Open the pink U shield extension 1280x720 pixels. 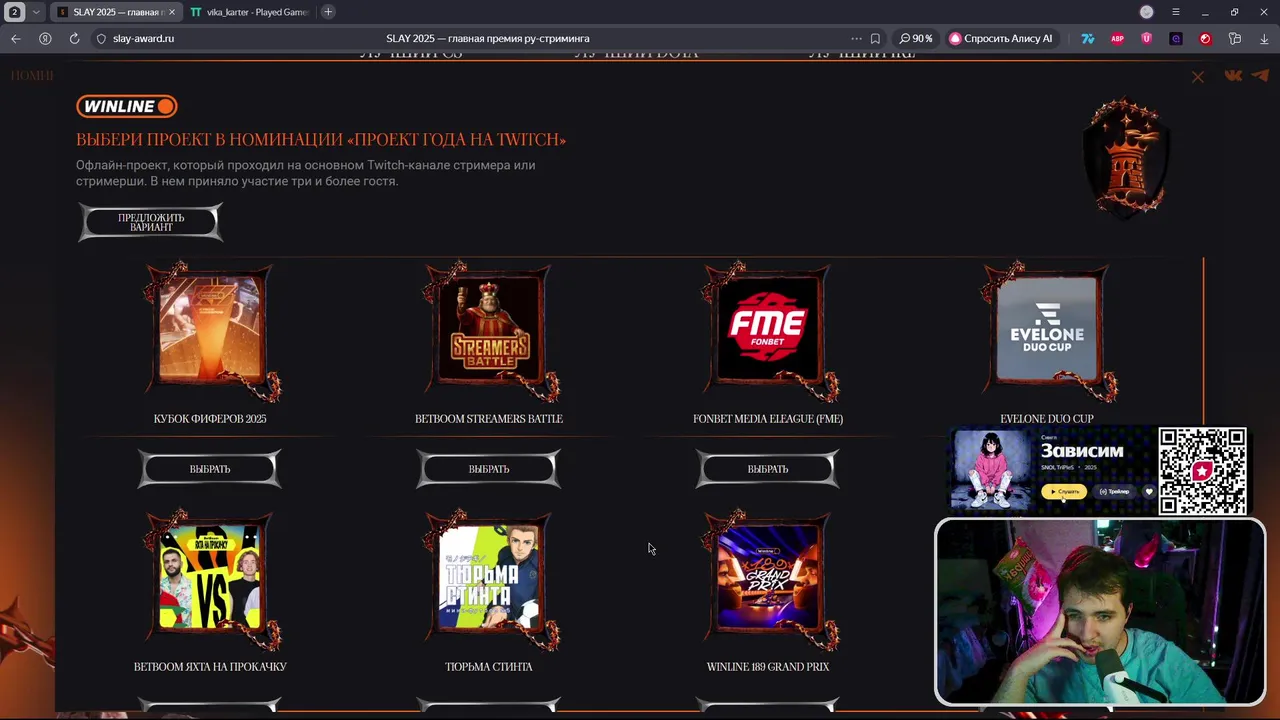pos(1146,38)
